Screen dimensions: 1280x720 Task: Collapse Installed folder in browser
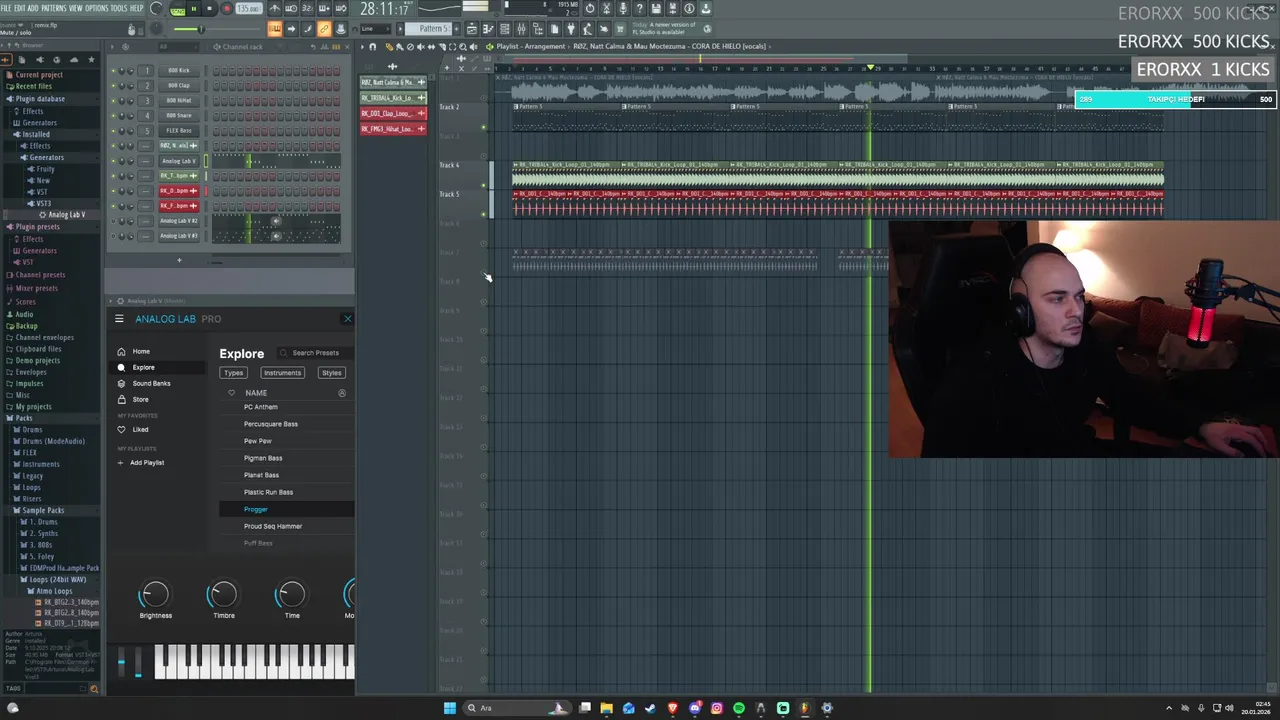click(35, 134)
